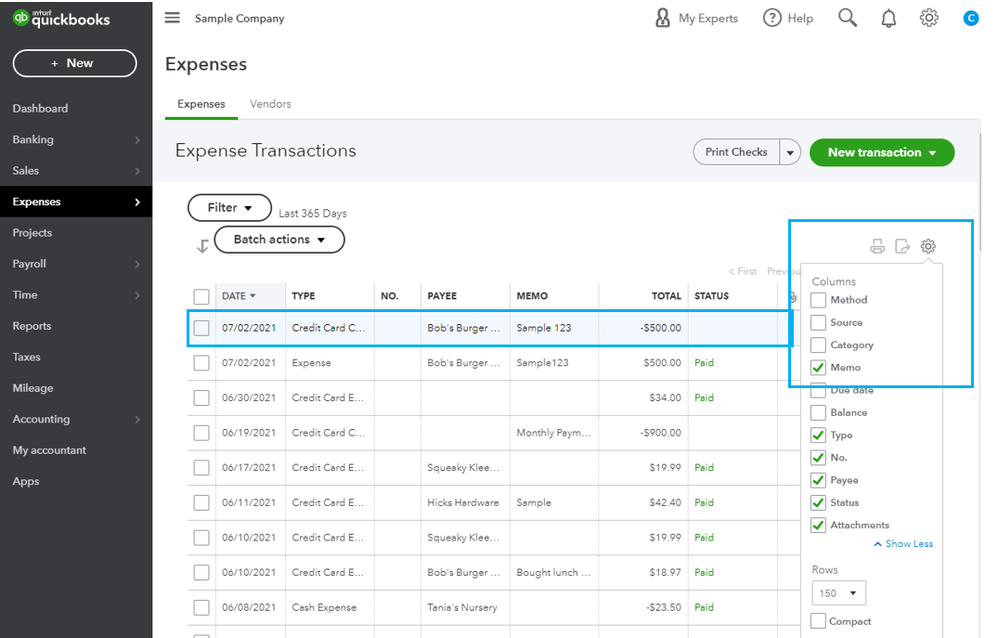Tick the select-all checkbox in table header
Image resolution: width=998 pixels, height=638 pixels.
point(201,296)
